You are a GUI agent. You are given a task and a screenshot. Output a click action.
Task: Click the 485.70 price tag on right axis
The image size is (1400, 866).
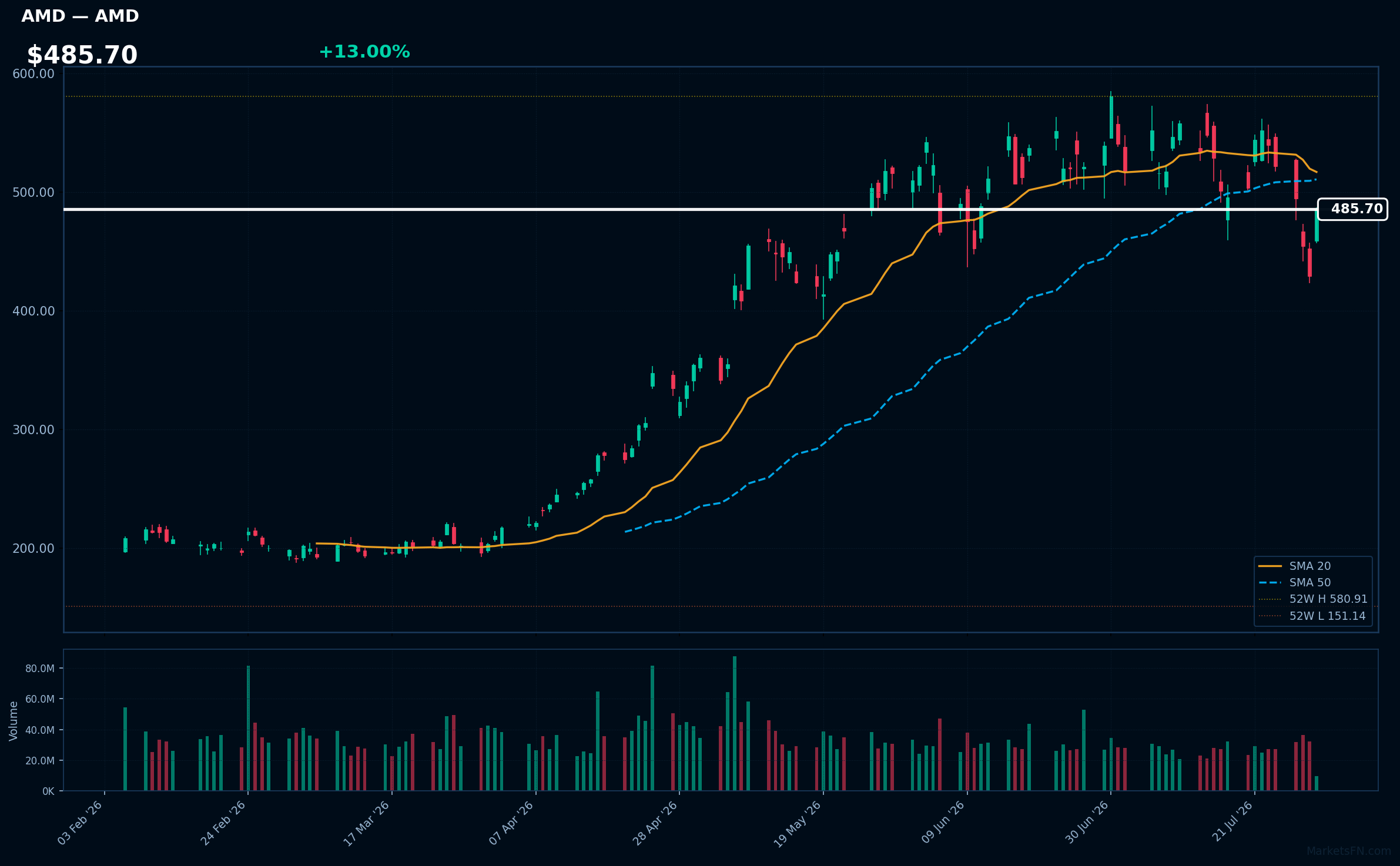pos(1352,209)
